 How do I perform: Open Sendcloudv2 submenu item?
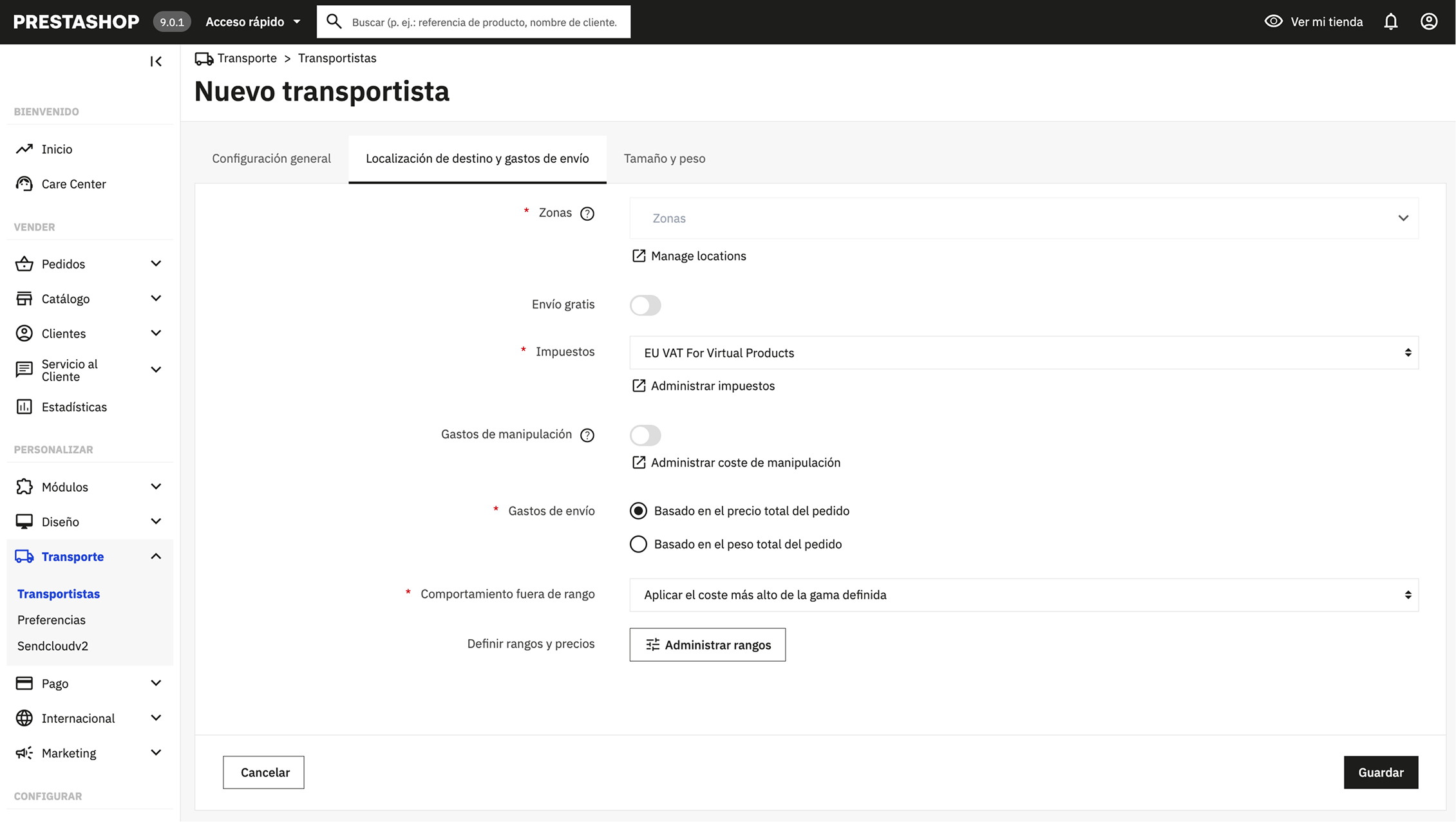[x=53, y=646]
